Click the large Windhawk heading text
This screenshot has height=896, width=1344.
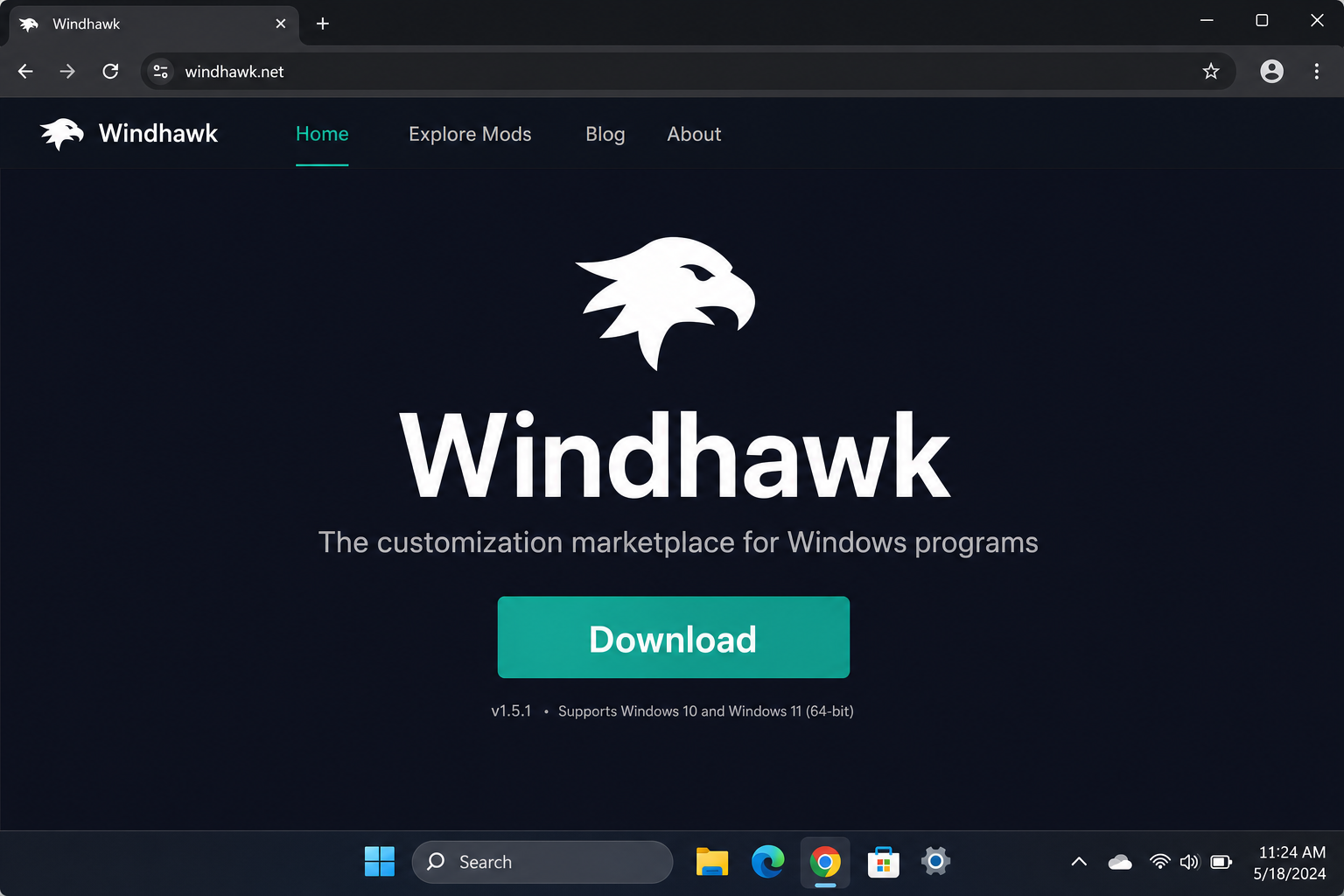tap(675, 455)
